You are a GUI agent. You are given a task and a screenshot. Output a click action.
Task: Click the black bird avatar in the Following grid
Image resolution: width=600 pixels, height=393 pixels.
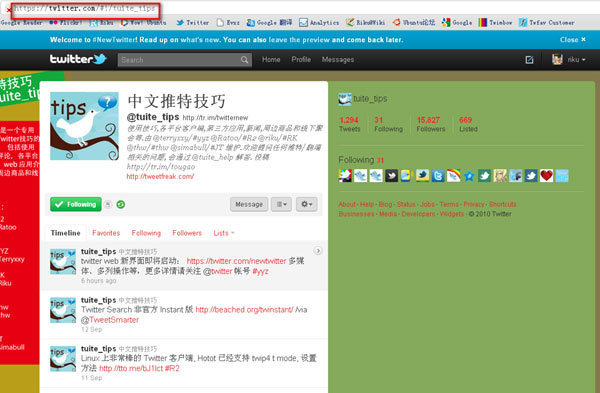pyautogui.click(x=391, y=176)
